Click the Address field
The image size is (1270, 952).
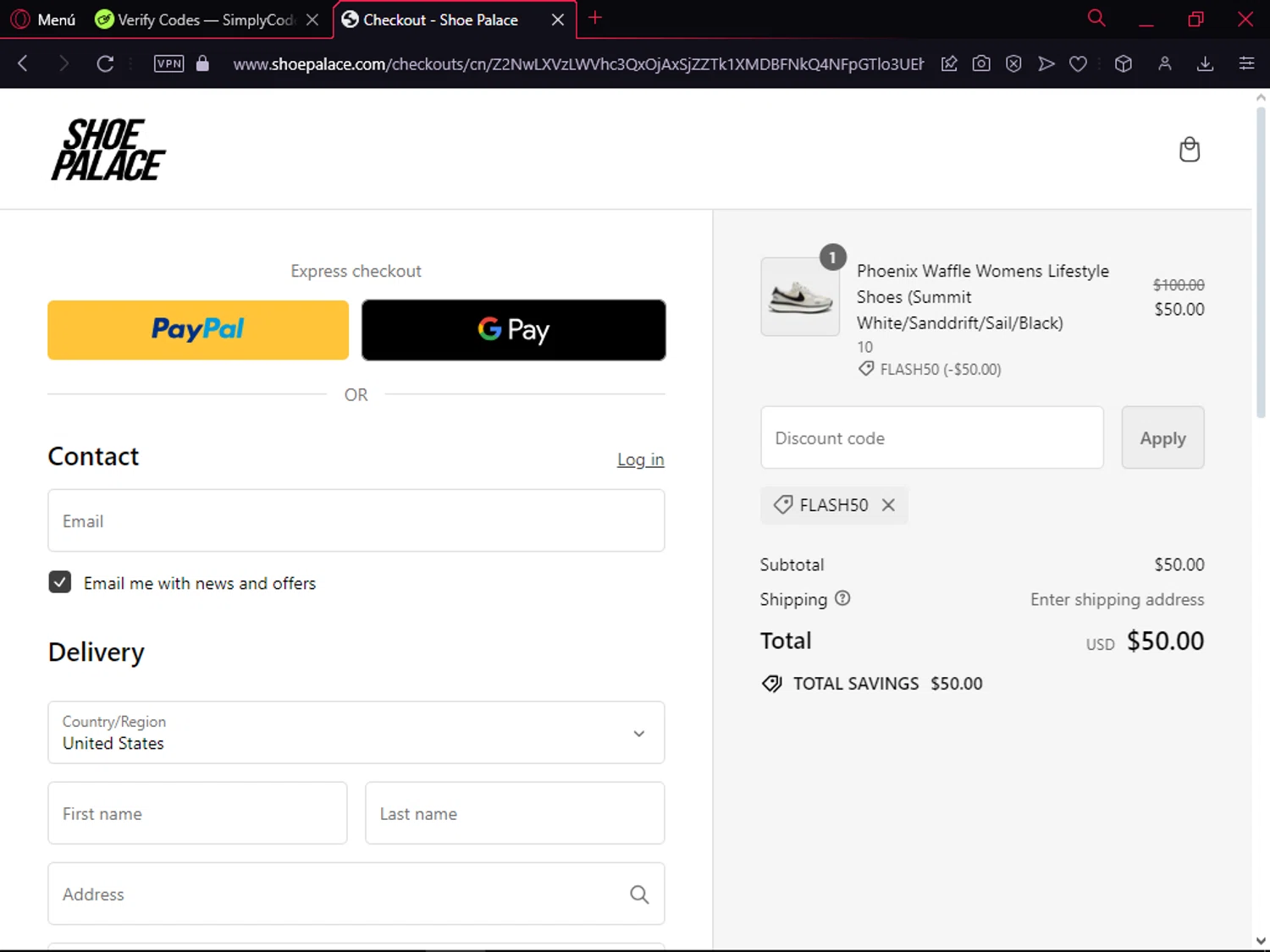(x=356, y=894)
